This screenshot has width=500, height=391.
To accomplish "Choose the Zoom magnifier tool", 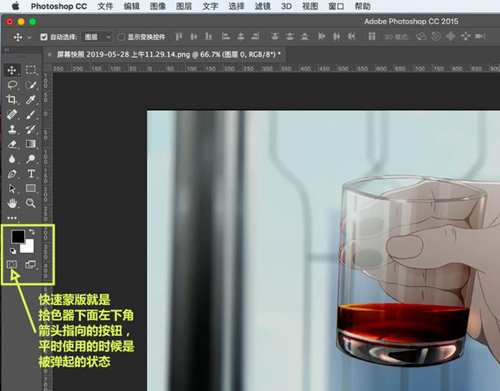I will (31, 203).
